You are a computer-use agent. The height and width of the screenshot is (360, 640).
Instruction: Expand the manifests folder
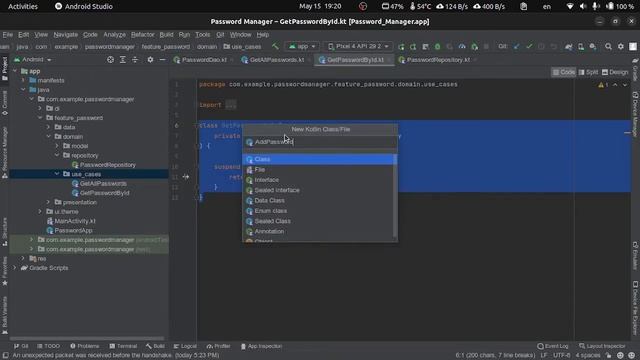[x=23, y=80]
